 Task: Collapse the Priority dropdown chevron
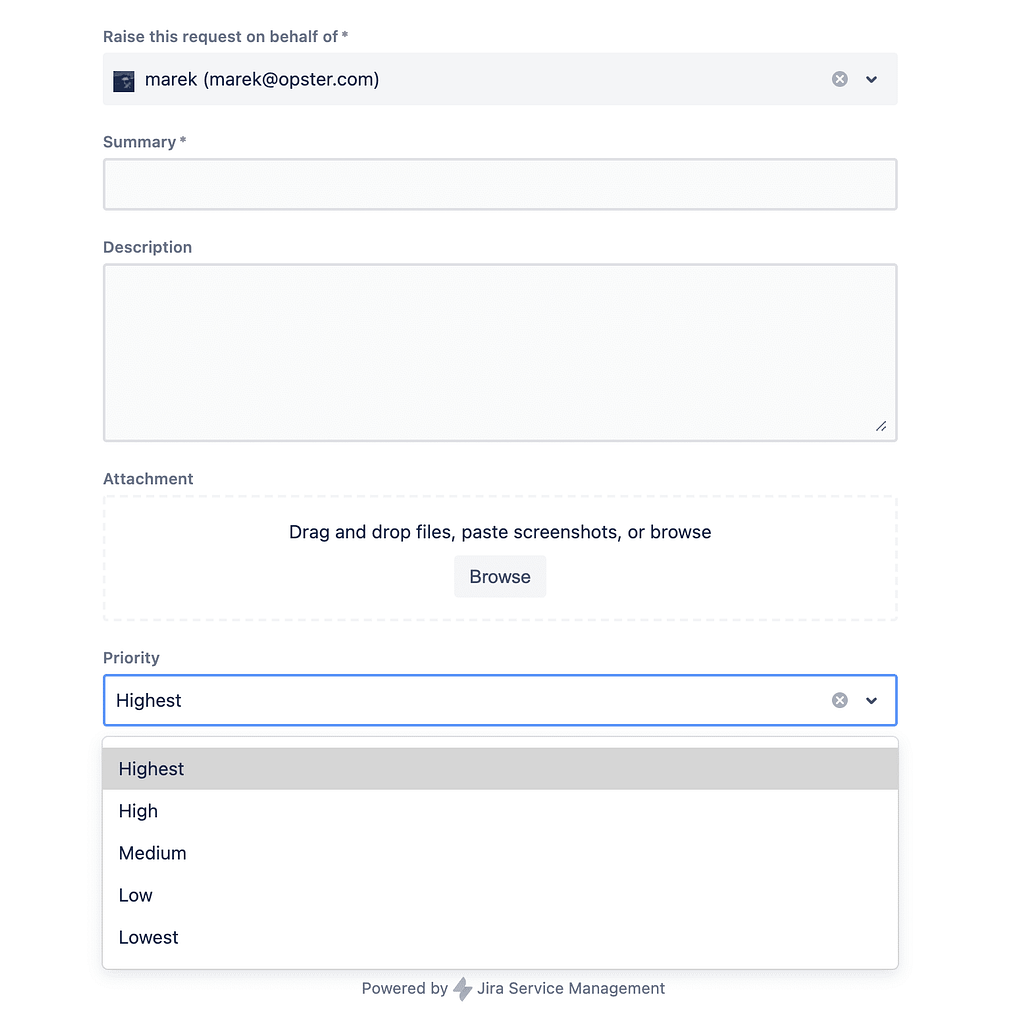[x=871, y=700]
